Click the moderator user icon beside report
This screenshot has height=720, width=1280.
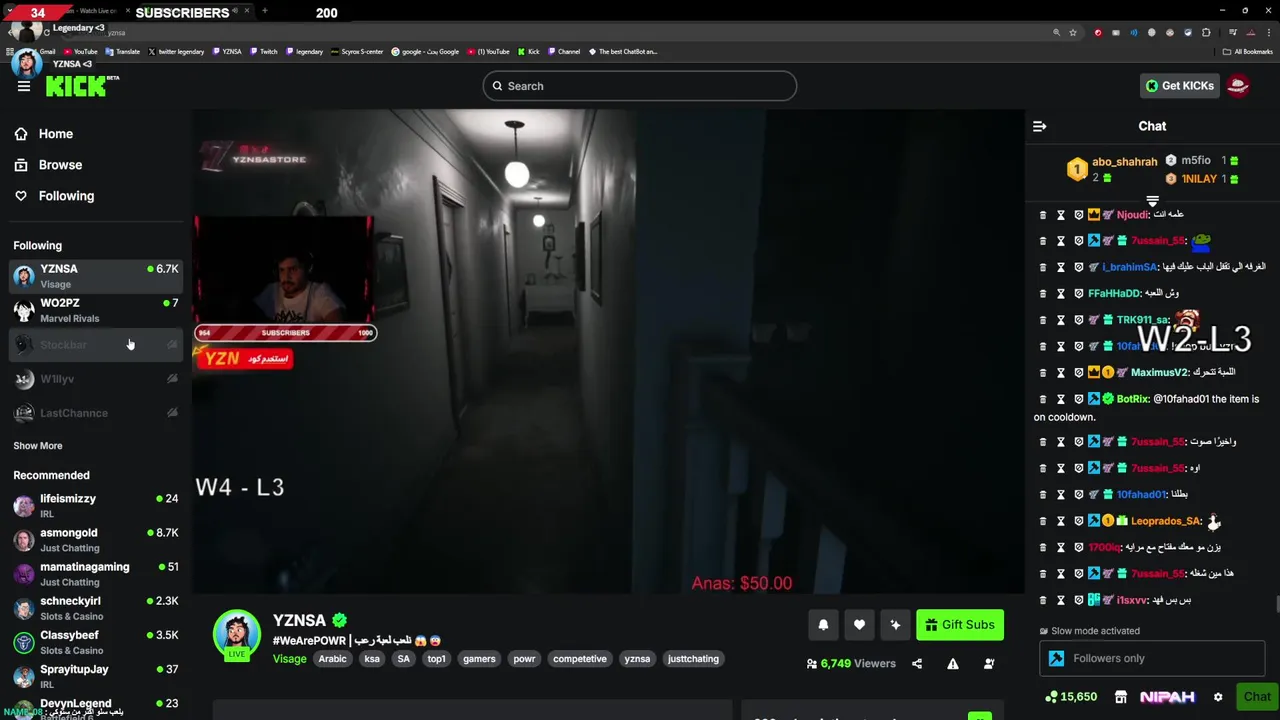pos(989,663)
